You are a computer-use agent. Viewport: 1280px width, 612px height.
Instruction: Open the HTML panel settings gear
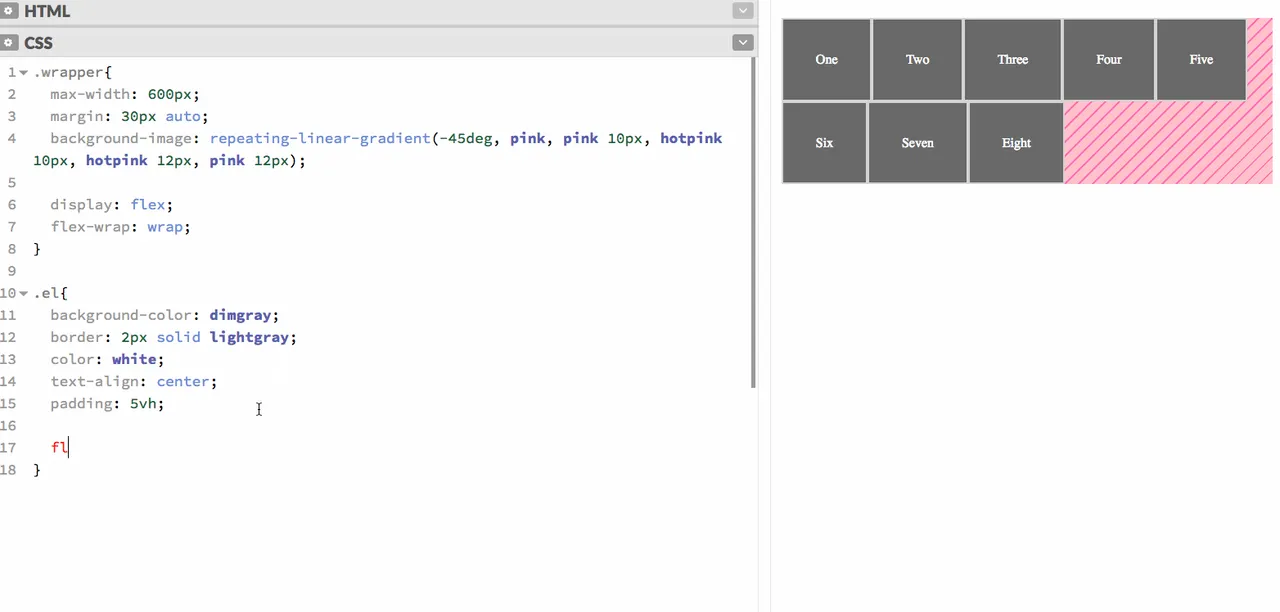pyautogui.click(x=9, y=11)
